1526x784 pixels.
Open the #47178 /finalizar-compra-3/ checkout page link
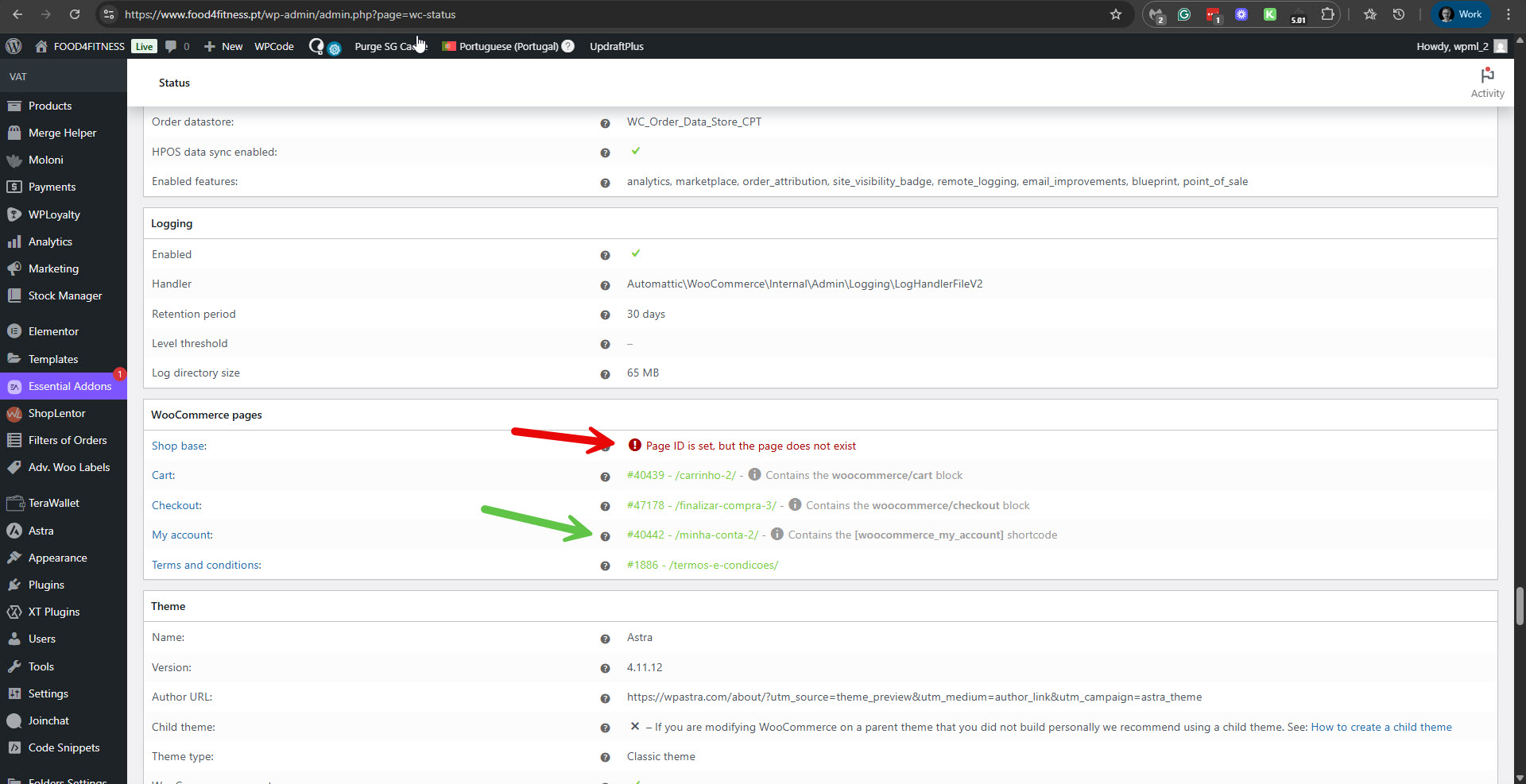(x=701, y=505)
